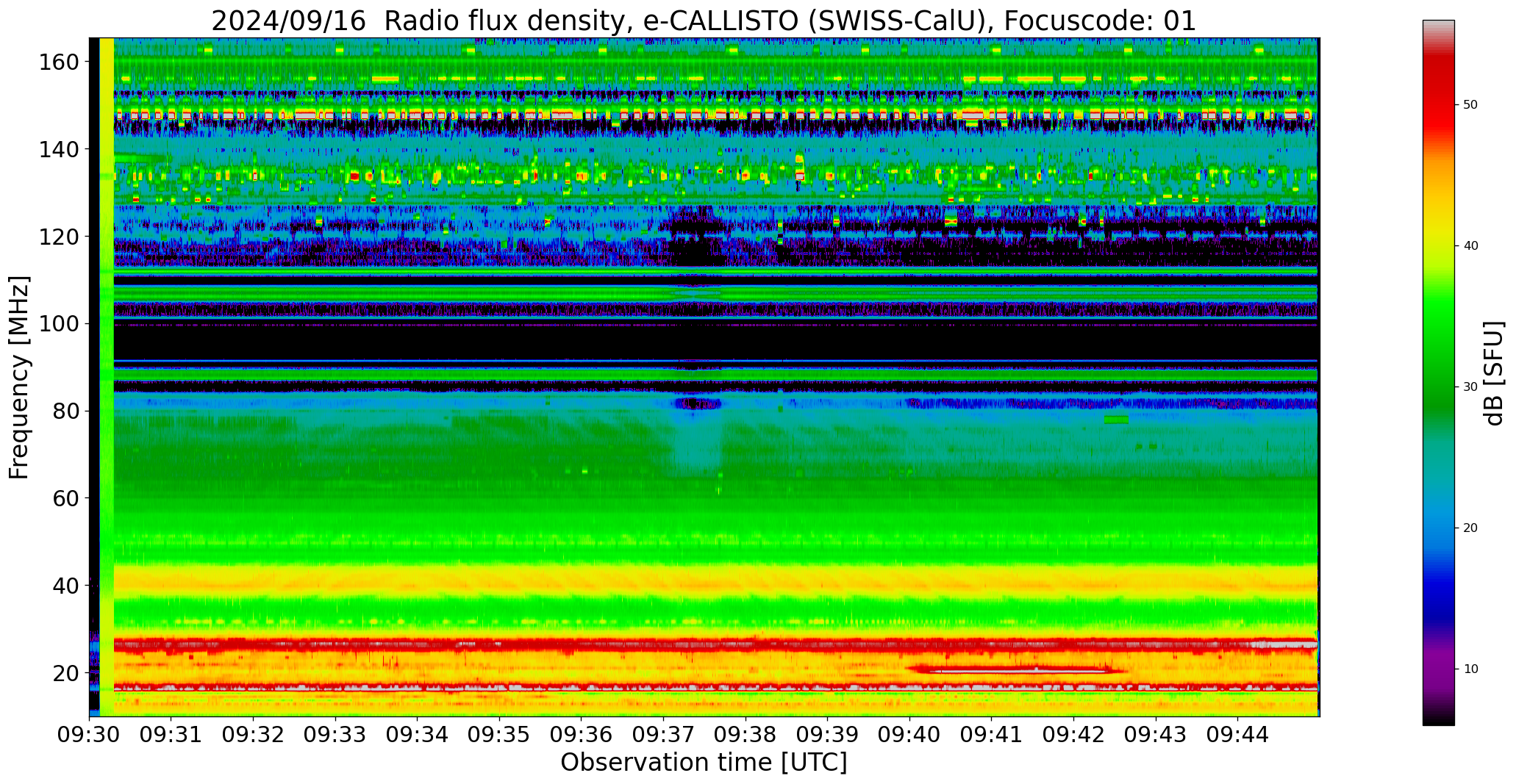
Task: Click the 09:41 time tick label
Action: click(x=992, y=734)
